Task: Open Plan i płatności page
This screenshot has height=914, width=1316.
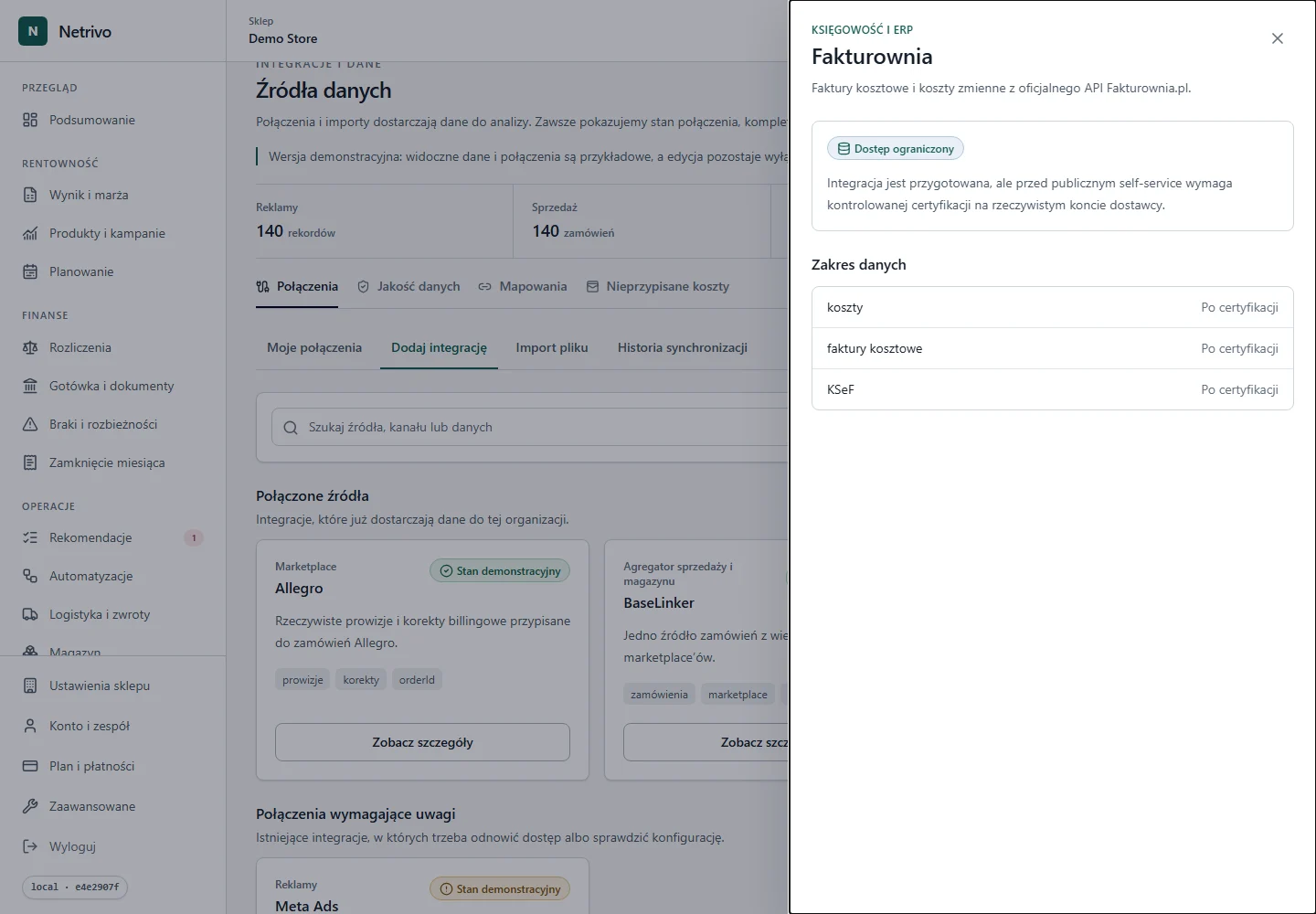Action: pyautogui.click(x=113, y=766)
